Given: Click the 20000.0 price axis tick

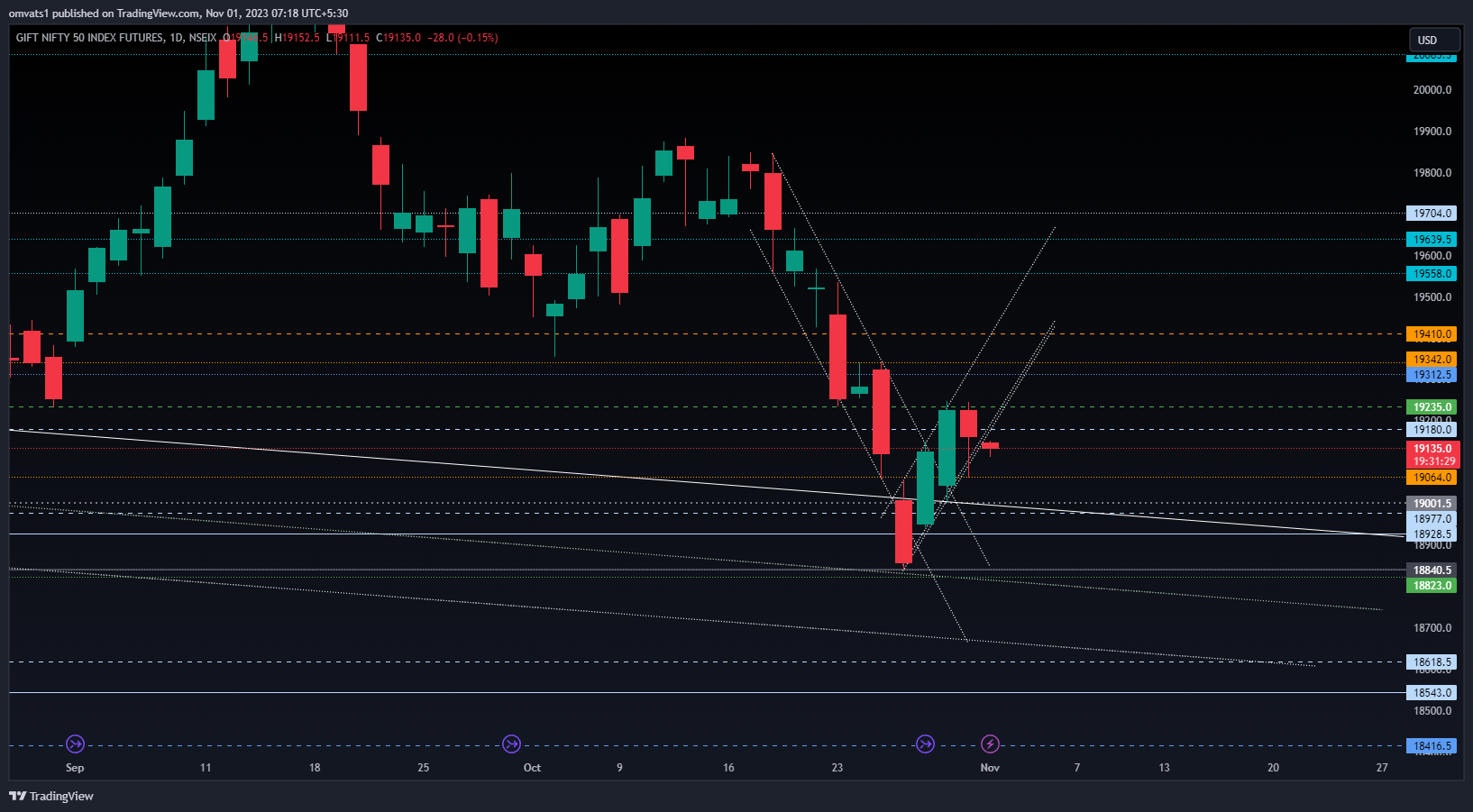Looking at the screenshot, I should (x=1432, y=90).
